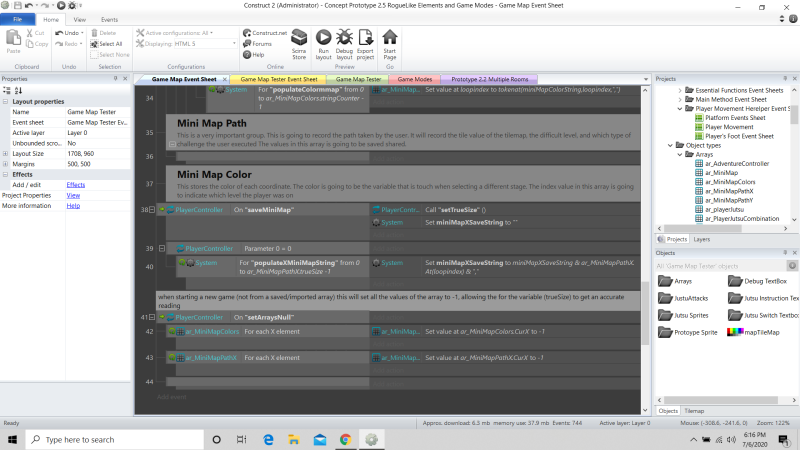Screen dimensions: 800x450
Task: Sort properties alphabetically icon
Action: 18,90
